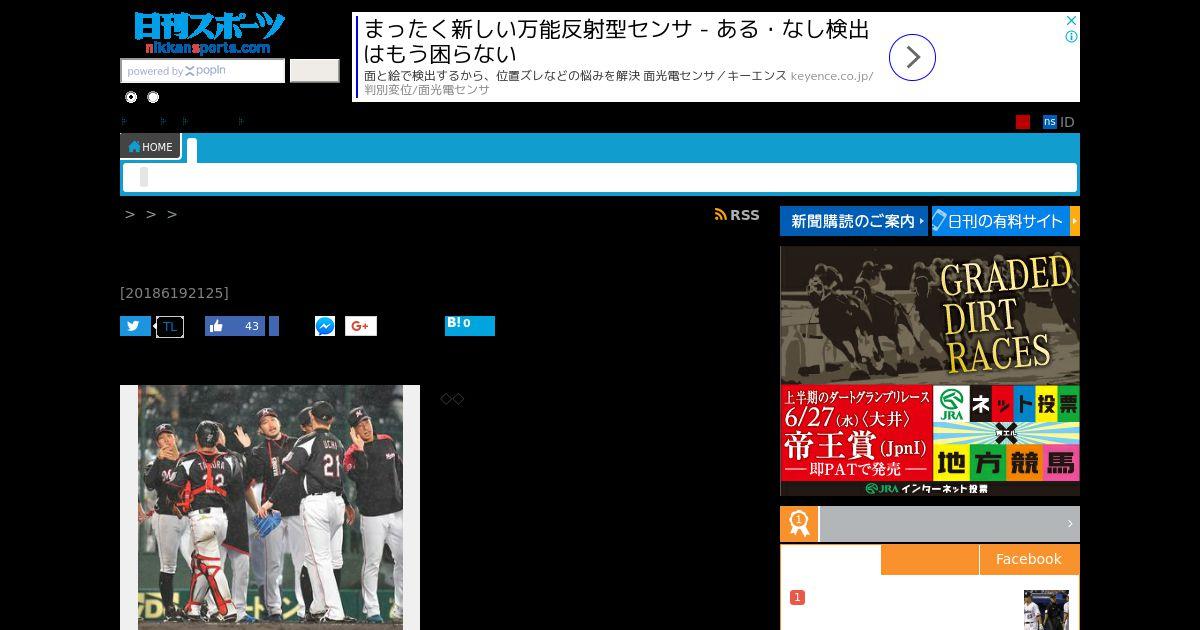Image resolution: width=1200 pixels, height=630 pixels.
Task: Expand the ranking header chevron
Action: click(x=1069, y=524)
